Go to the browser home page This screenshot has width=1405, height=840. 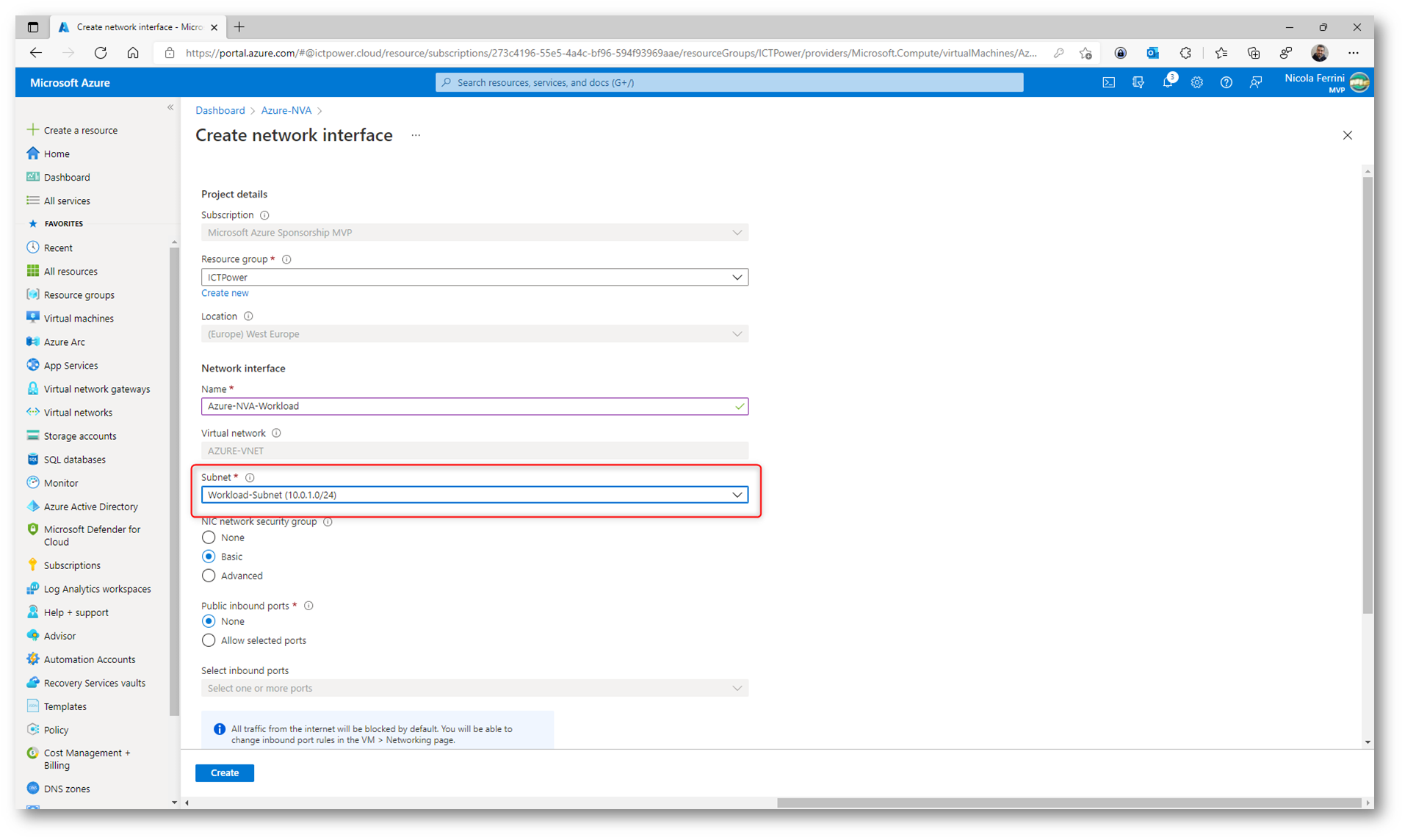point(133,53)
